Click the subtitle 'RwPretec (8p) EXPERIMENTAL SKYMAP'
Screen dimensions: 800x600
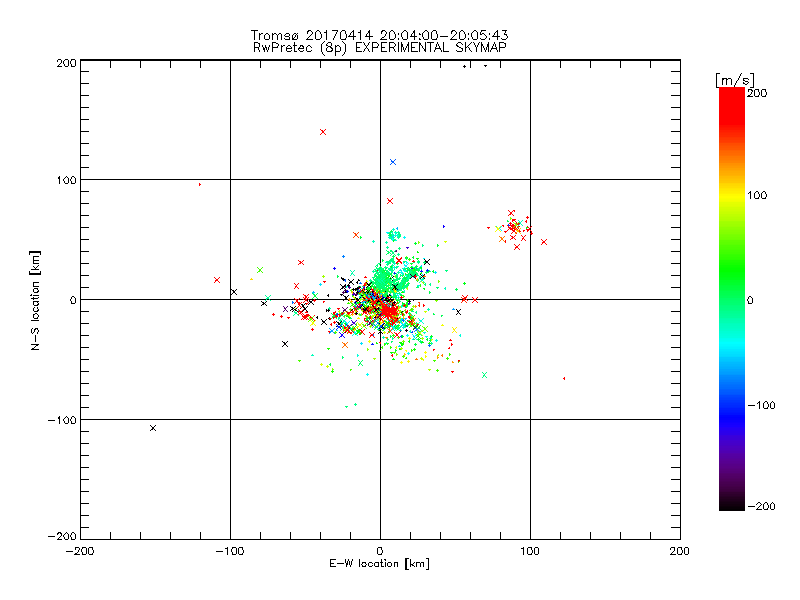click(379, 48)
